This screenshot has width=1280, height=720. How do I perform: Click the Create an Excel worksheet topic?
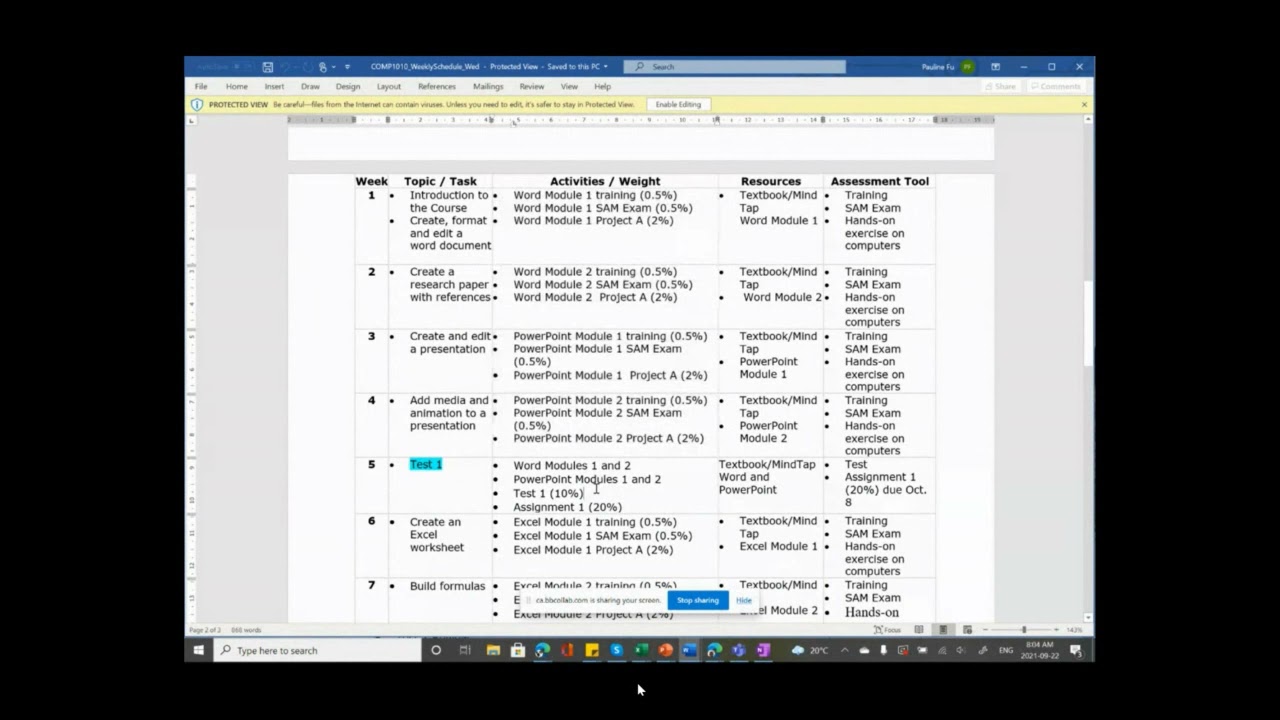[x=437, y=534]
